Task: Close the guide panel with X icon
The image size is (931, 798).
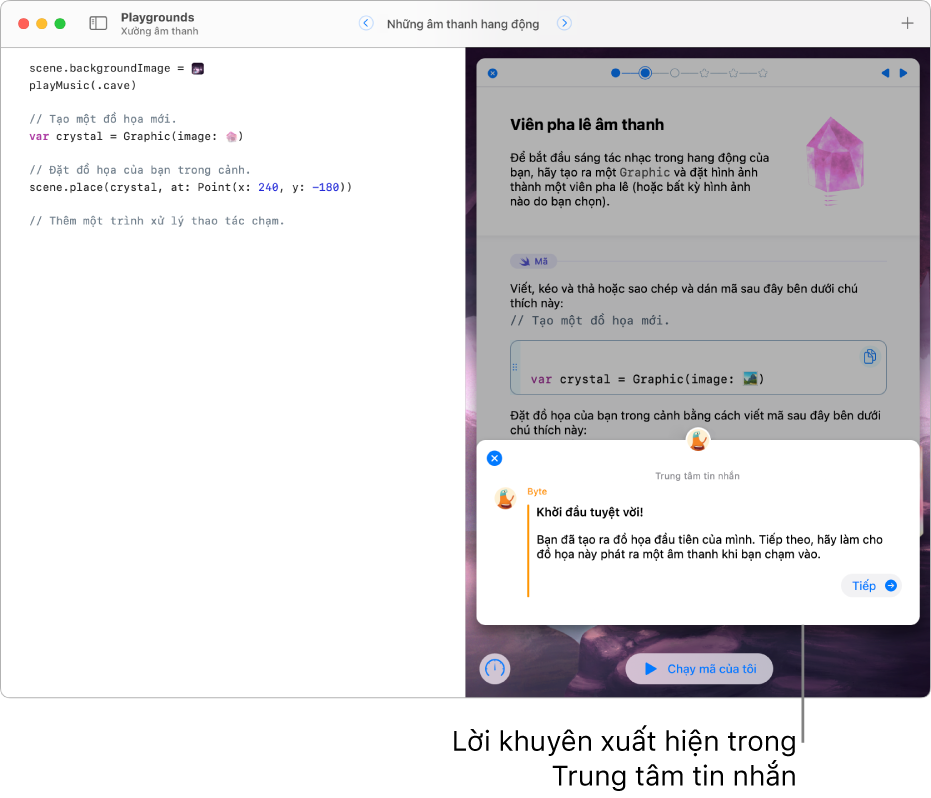Action: pos(492,74)
